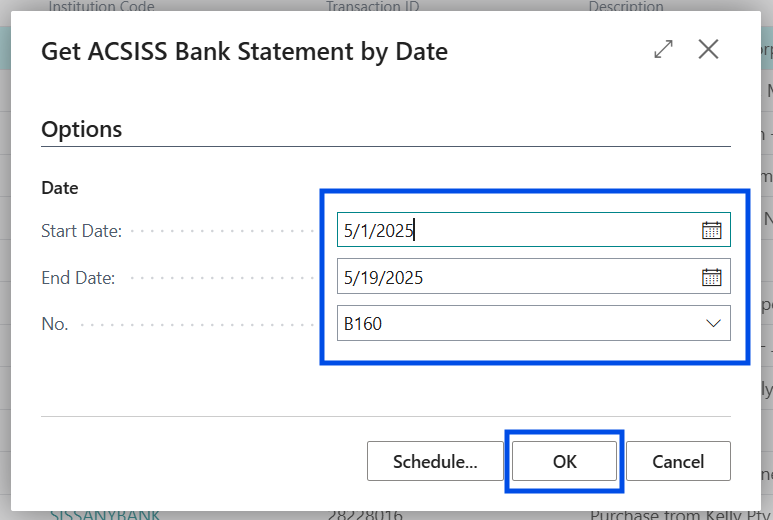Click the End Date label
773x520 pixels.
(x=78, y=278)
